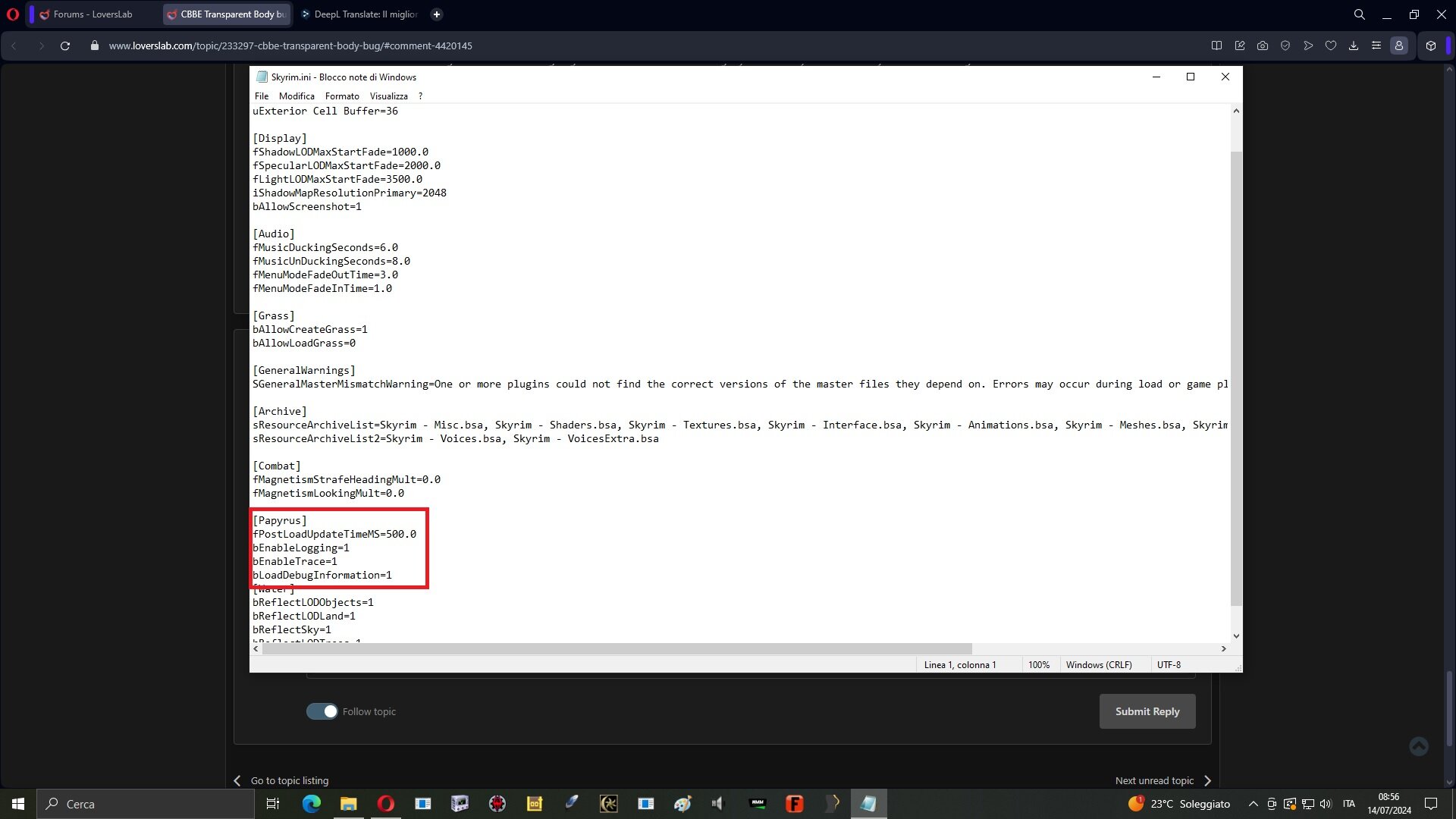1456x819 pixels.
Task: Open the ? help menu in Notepad
Action: point(420,96)
